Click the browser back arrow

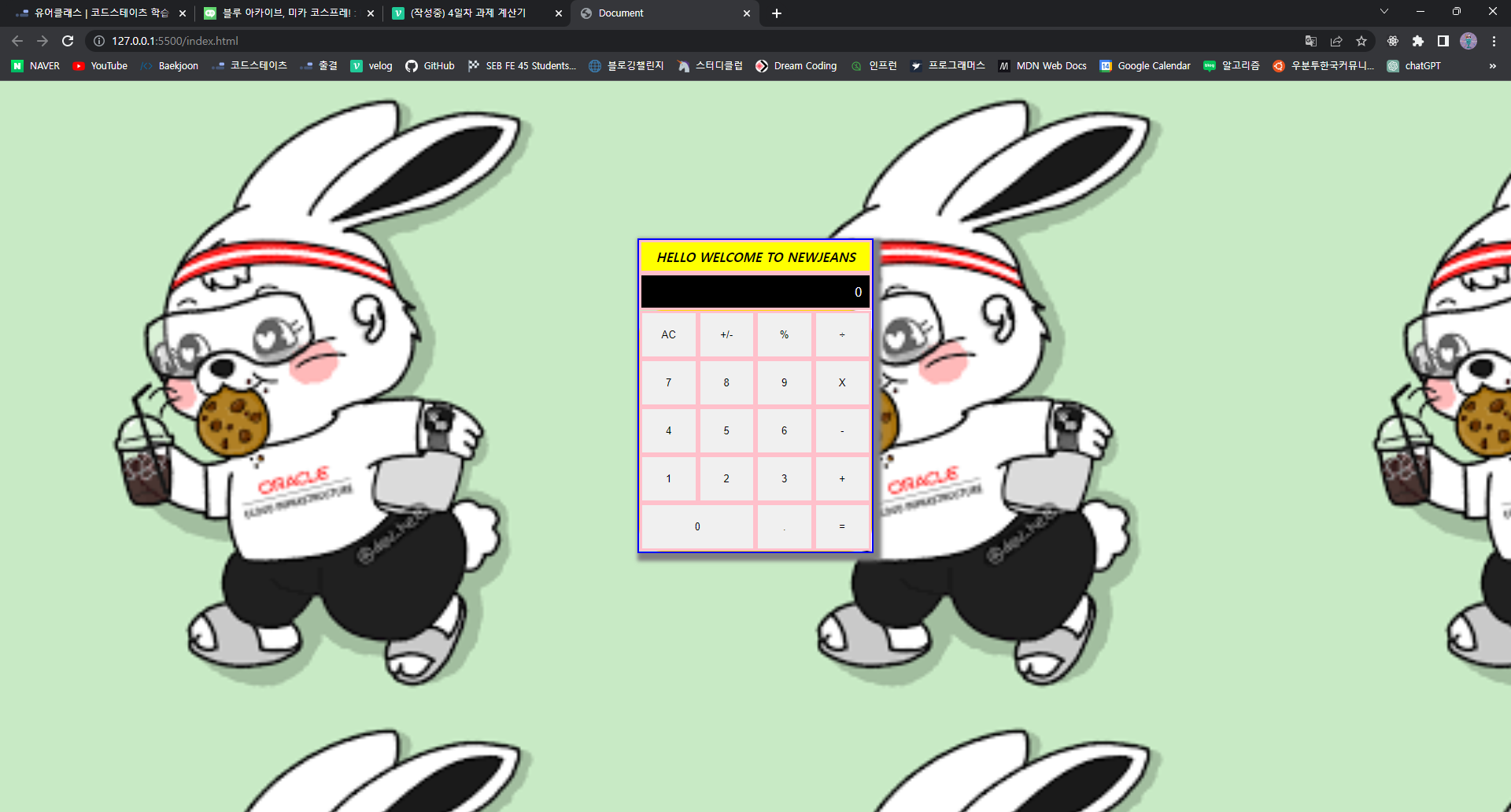17,41
